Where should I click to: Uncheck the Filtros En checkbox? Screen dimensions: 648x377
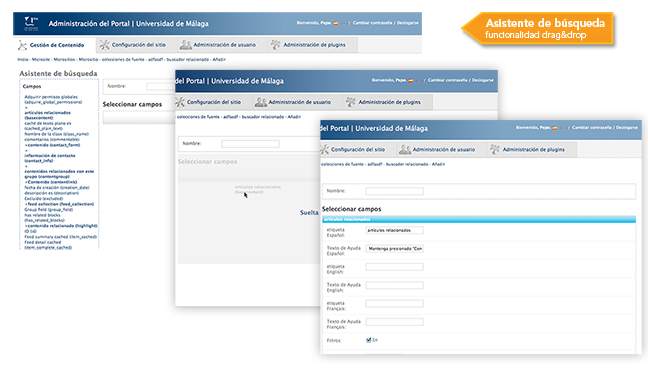[369, 340]
